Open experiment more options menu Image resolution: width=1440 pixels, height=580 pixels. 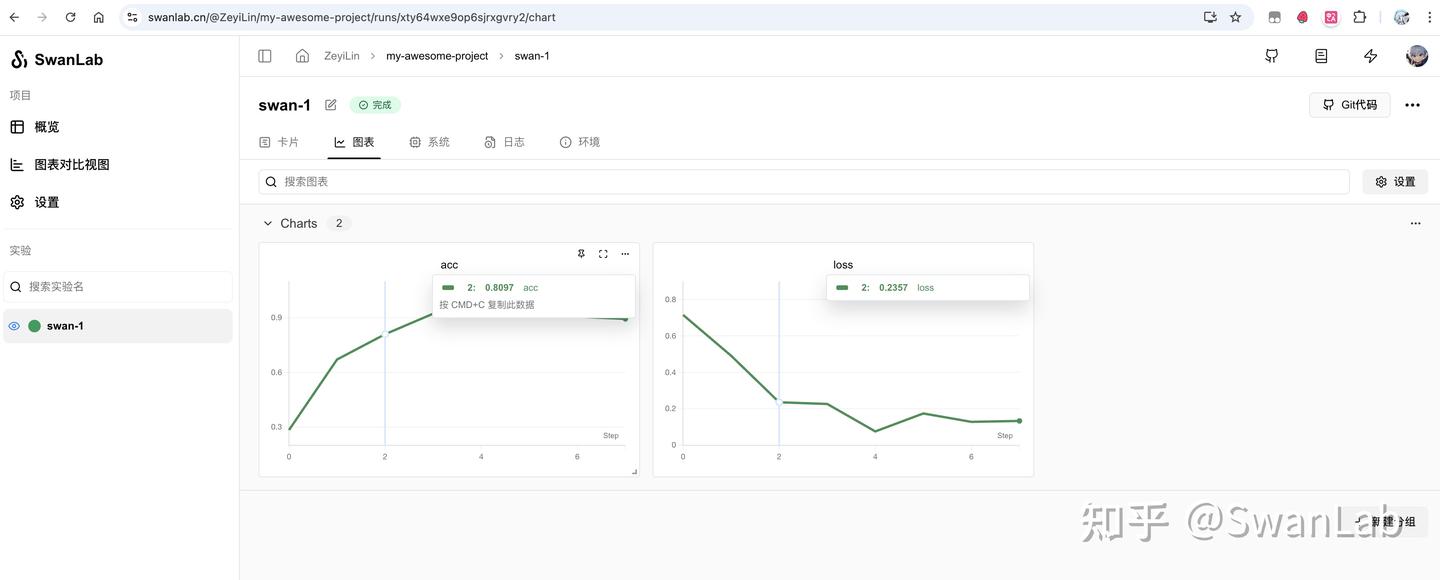(x=1412, y=105)
